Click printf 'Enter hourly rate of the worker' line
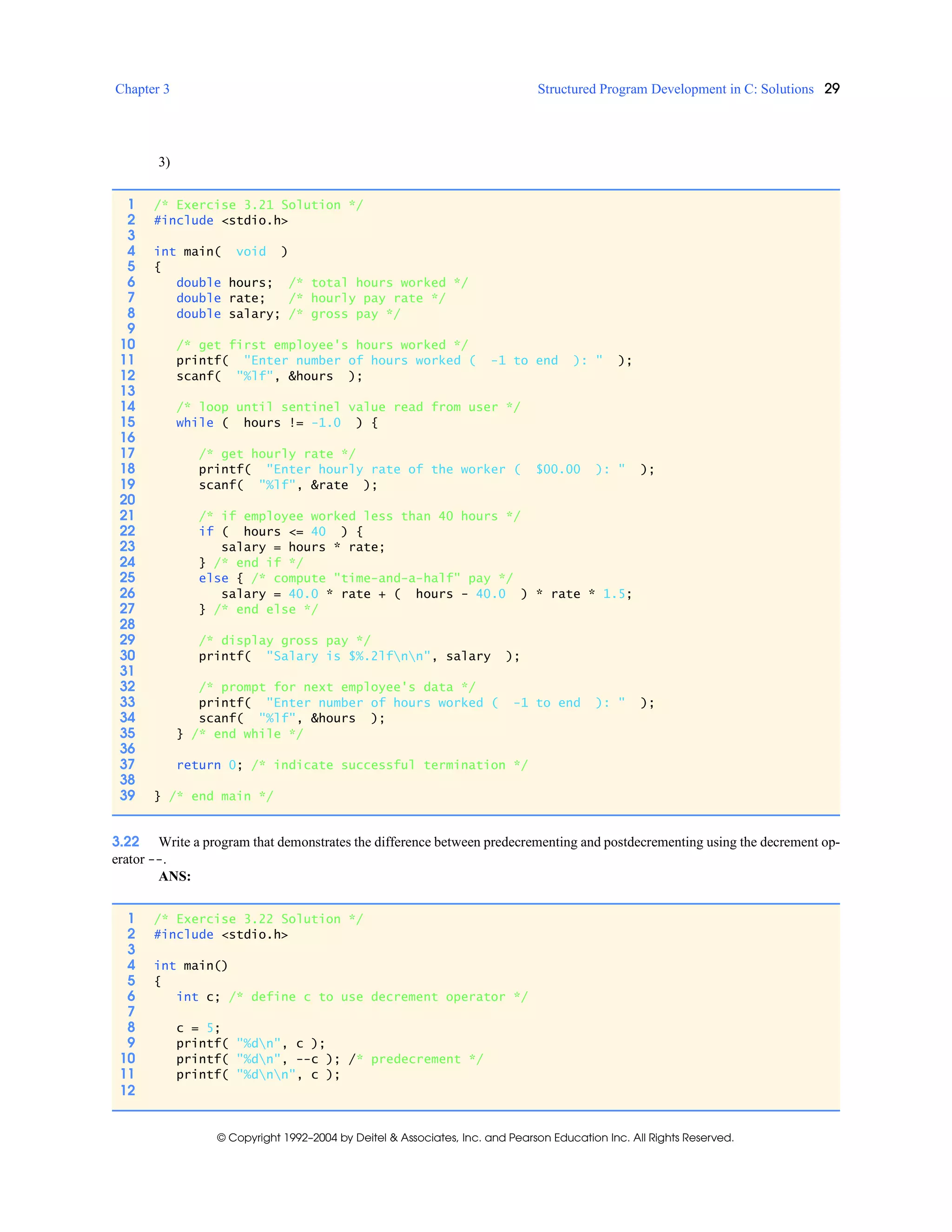The height and width of the screenshot is (1232, 952). pos(426,470)
